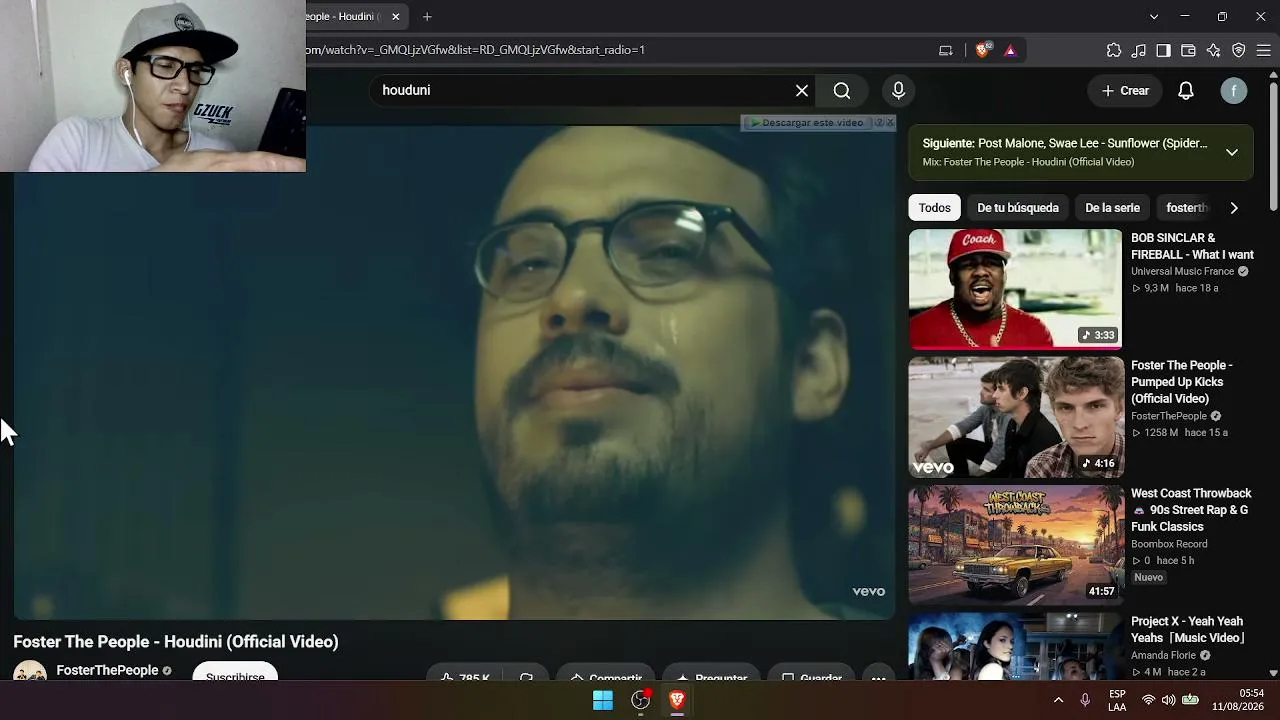Open the Project X Yeah Yeah Yeahs thumbnail
Image resolution: width=1280 pixels, height=720 pixels.
(1015, 646)
